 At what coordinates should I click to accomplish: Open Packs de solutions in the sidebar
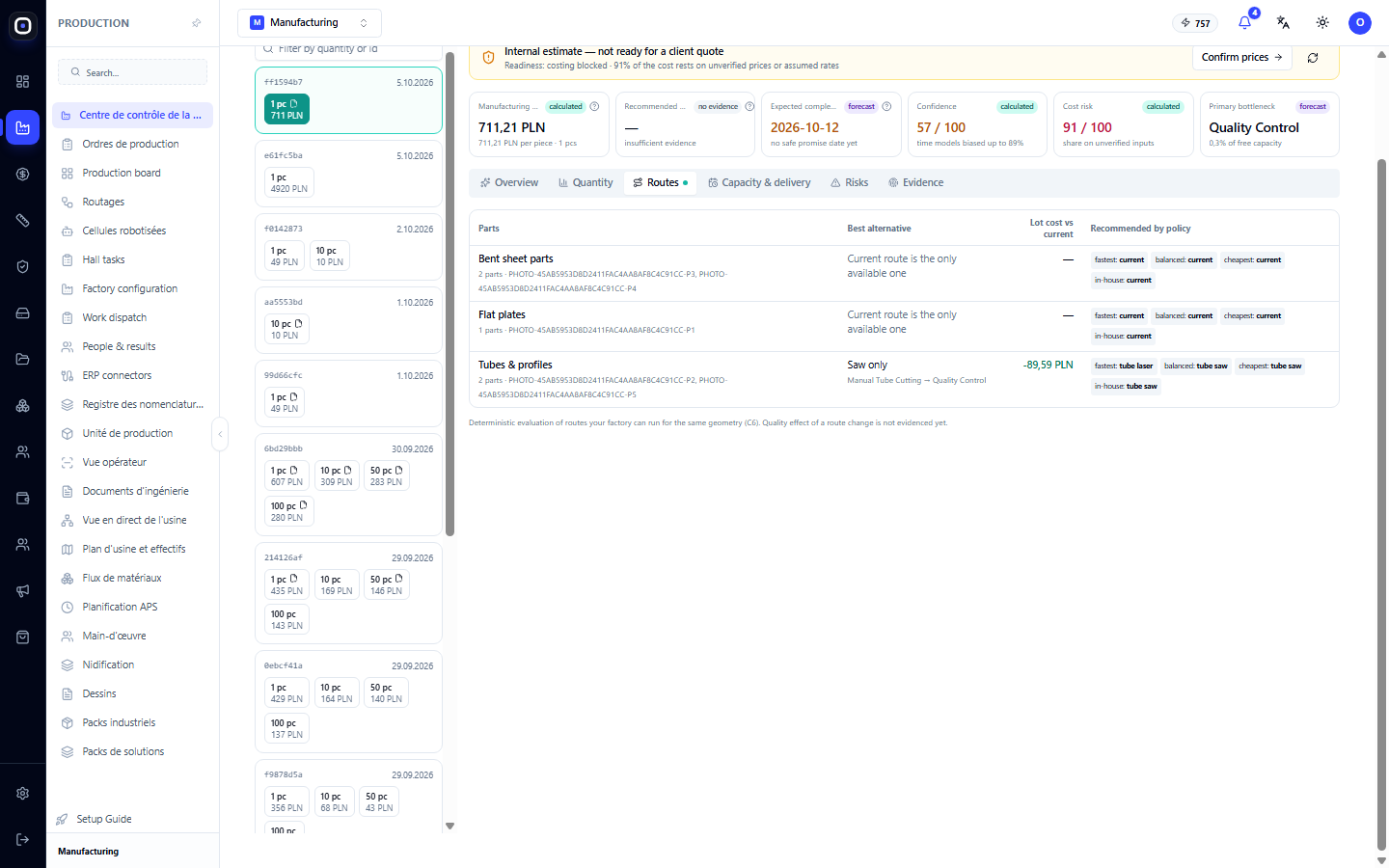(x=132, y=751)
